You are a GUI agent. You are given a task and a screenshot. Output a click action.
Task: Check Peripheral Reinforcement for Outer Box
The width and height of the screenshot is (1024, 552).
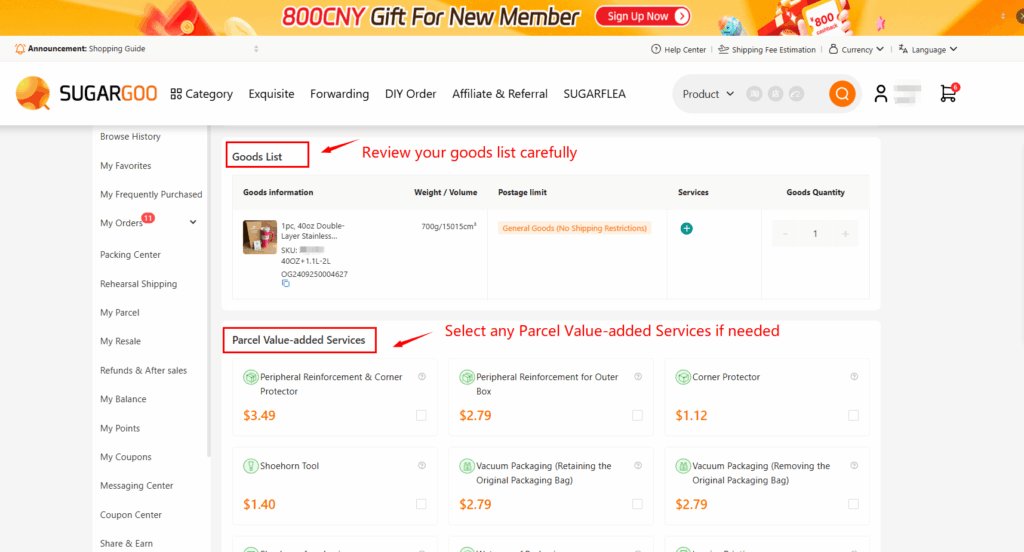point(637,415)
